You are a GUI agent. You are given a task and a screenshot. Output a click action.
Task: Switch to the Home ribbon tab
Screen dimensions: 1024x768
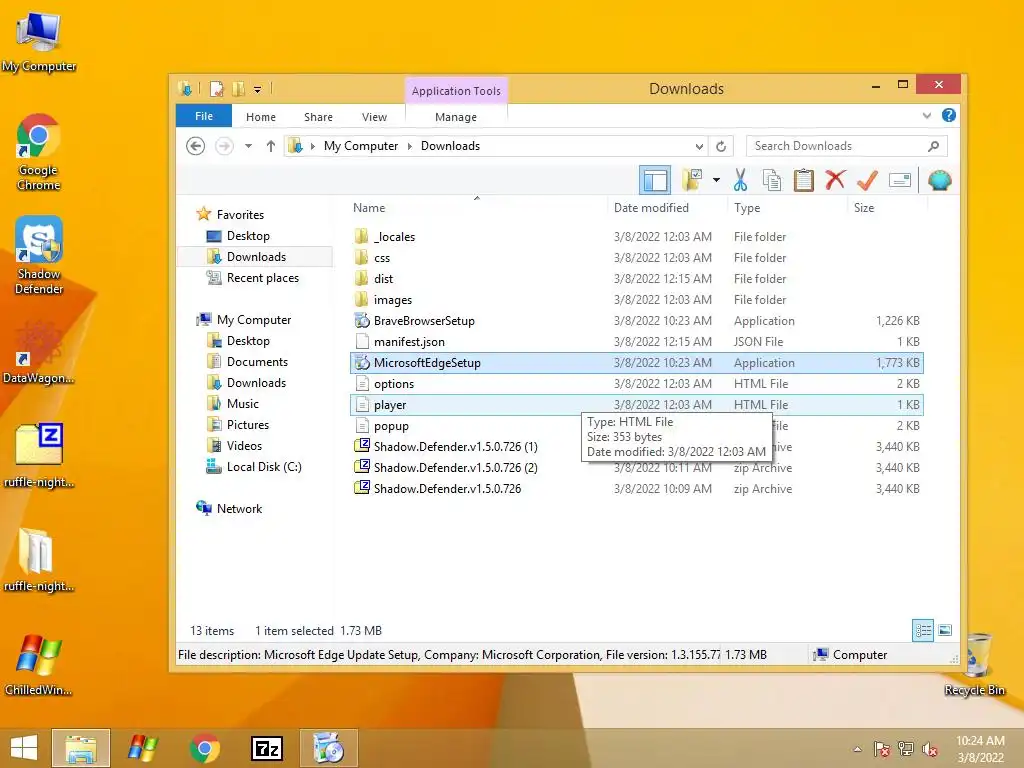pyautogui.click(x=261, y=117)
